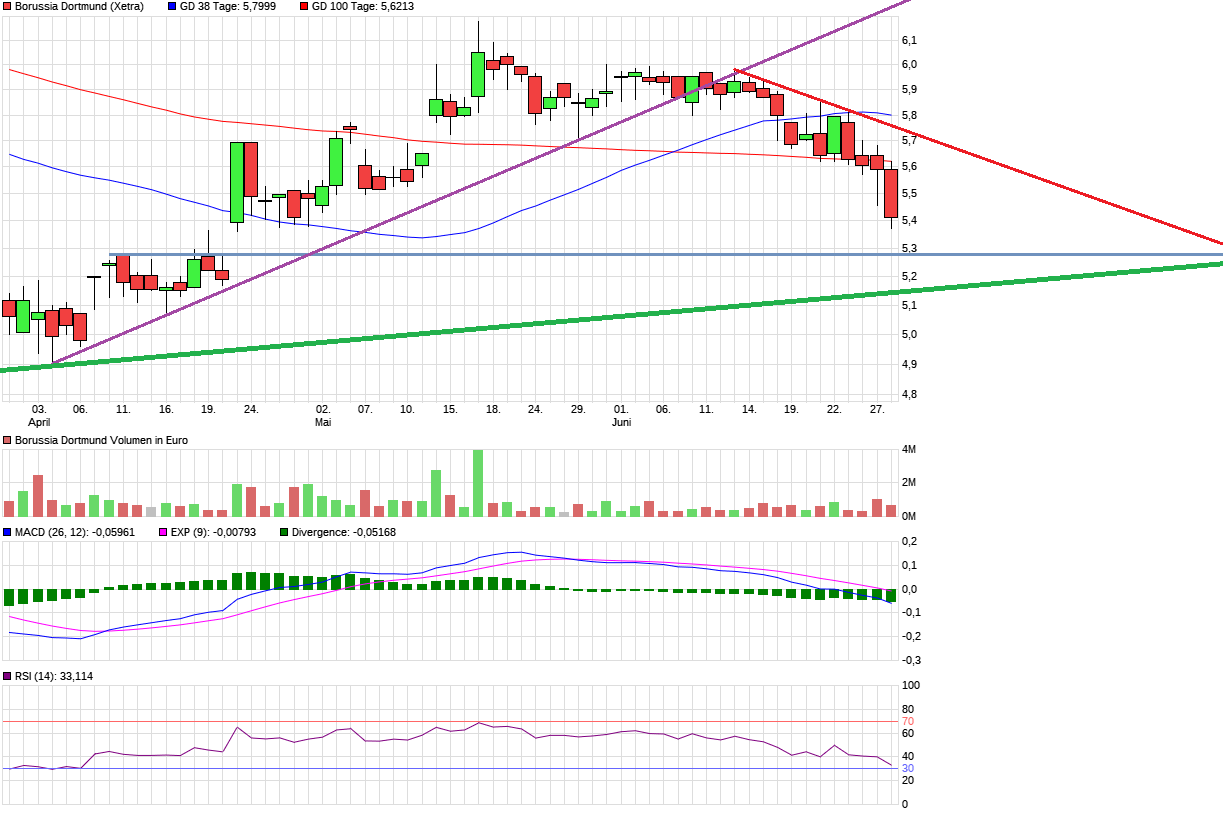This screenshot has height=814, width=1223.
Task: Click the '5,7' price axis value
Action: pyautogui.click(x=909, y=140)
